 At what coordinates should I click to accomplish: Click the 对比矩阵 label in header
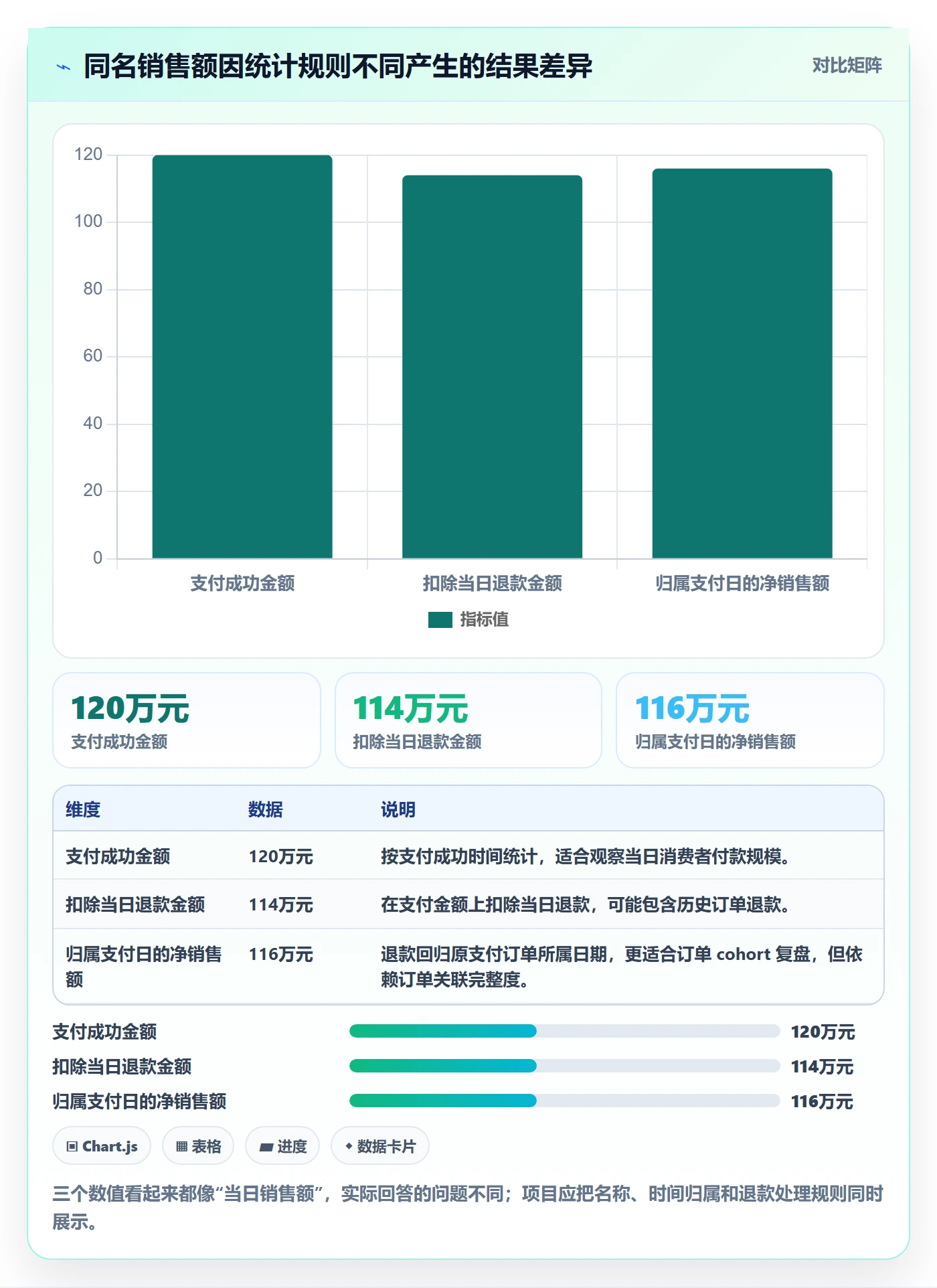click(x=847, y=66)
